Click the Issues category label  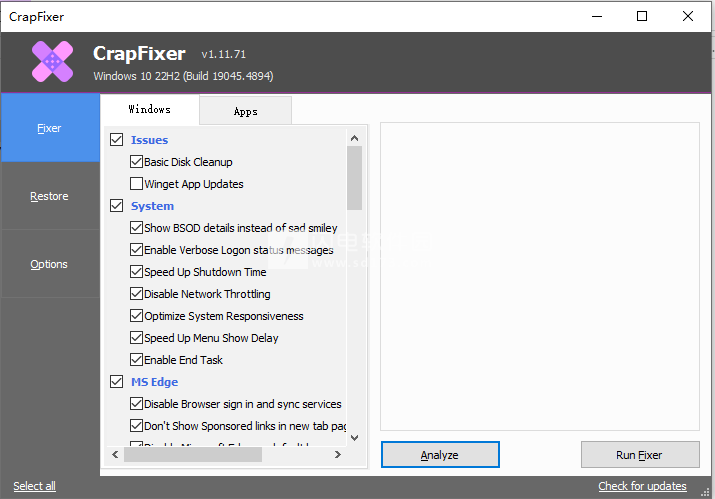point(150,140)
